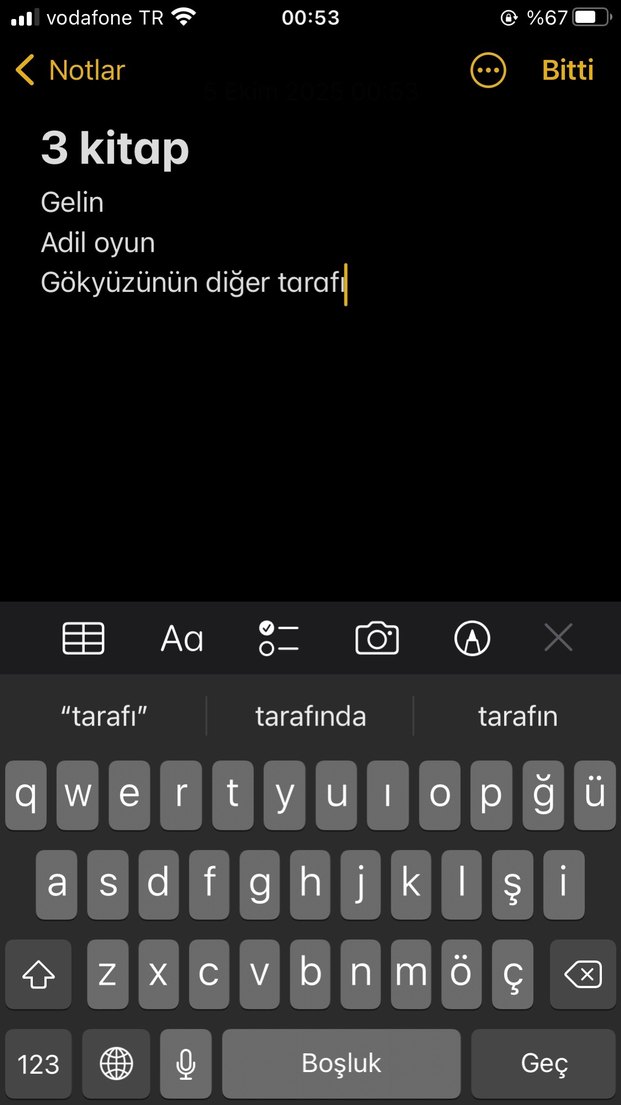The width and height of the screenshot is (621, 1105).
Task: Tap the microphone dictation key
Action: pos(186,1063)
